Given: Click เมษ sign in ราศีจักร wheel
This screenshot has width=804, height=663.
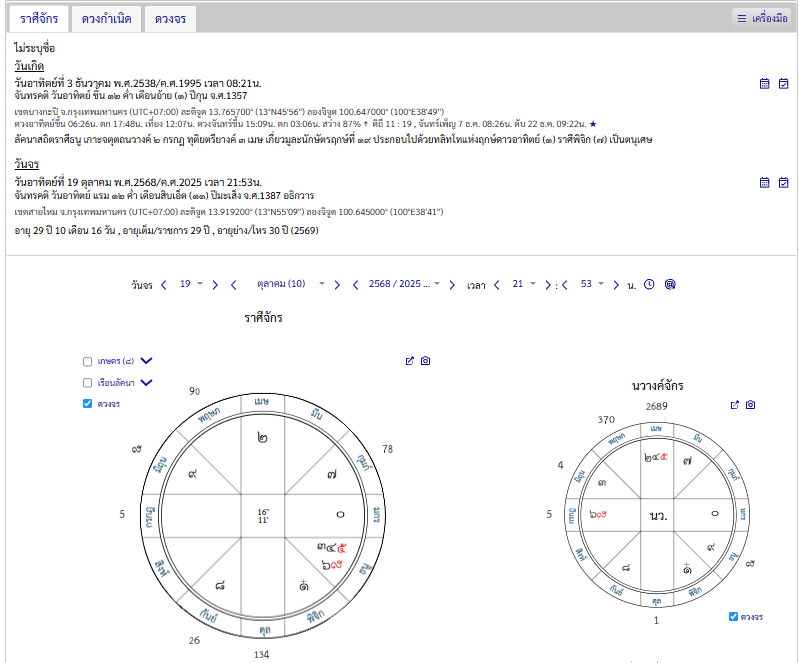Looking at the screenshot, I should click(x=262, y=402).
